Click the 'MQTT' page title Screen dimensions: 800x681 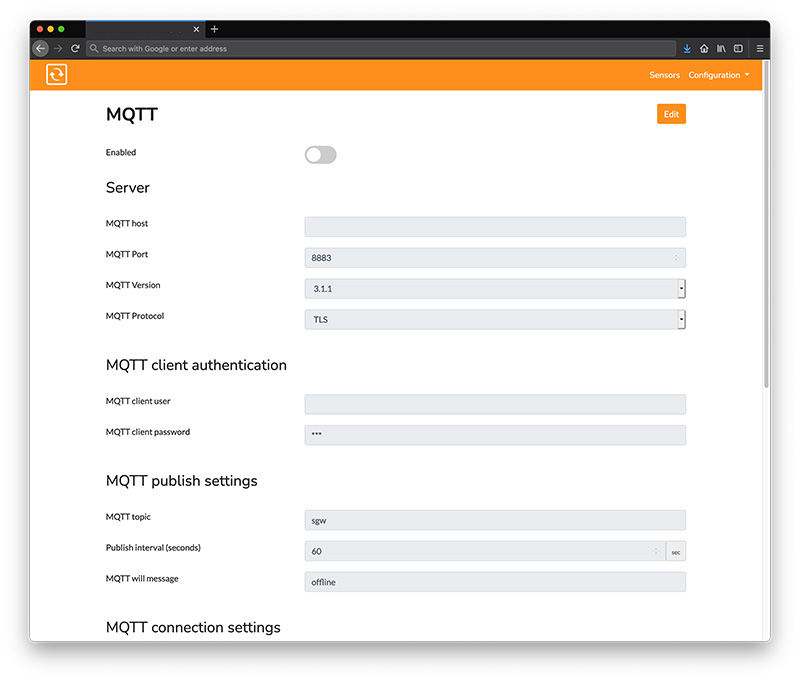pos(132,114)
